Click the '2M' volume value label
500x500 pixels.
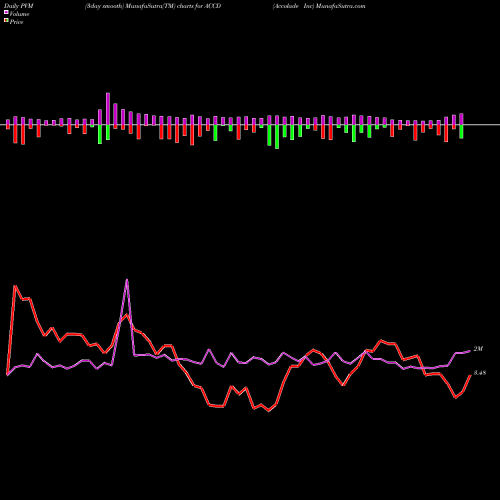click(478, 349)
